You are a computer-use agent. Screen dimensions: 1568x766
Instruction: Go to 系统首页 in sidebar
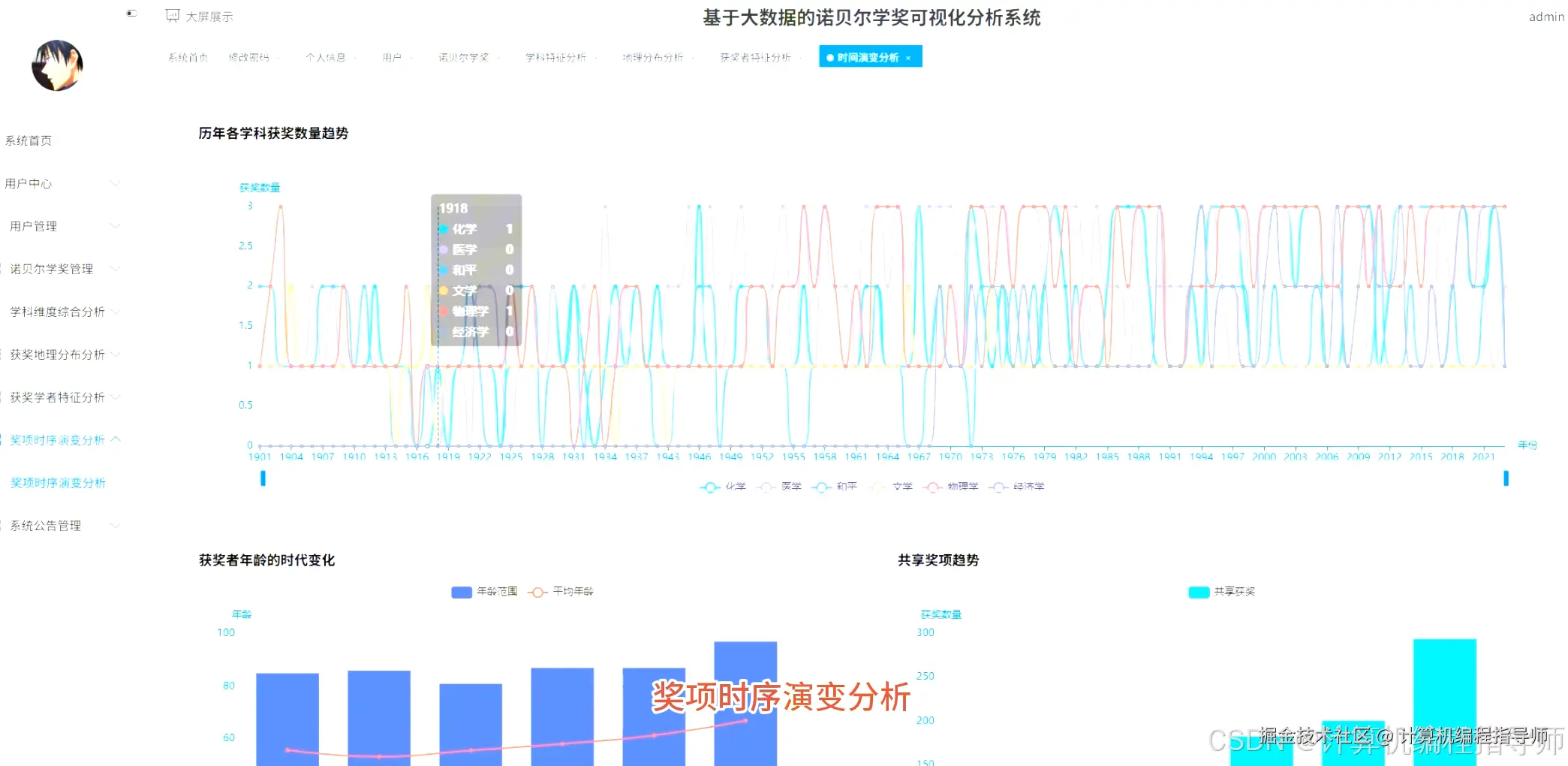point(29,140)
